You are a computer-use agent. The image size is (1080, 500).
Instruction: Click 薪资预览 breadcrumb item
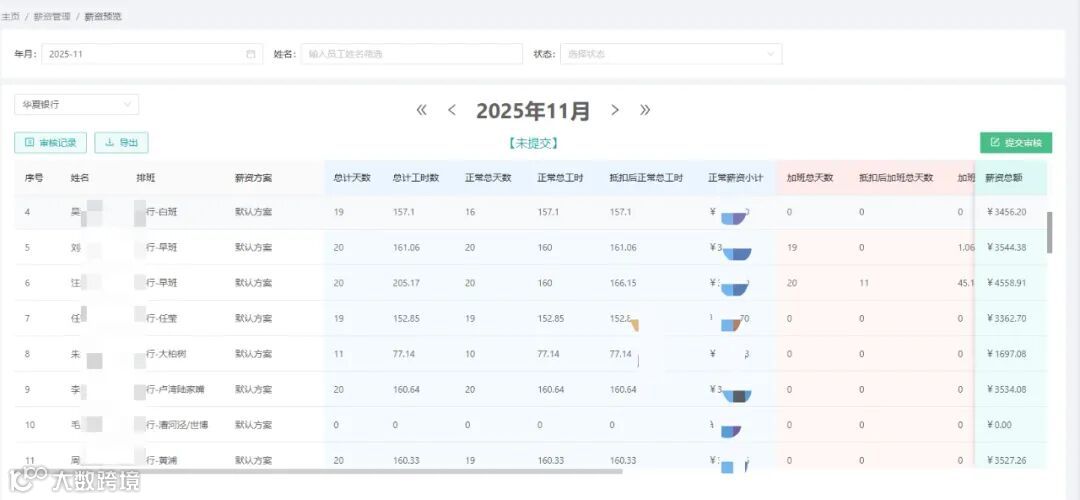(103, 17)
